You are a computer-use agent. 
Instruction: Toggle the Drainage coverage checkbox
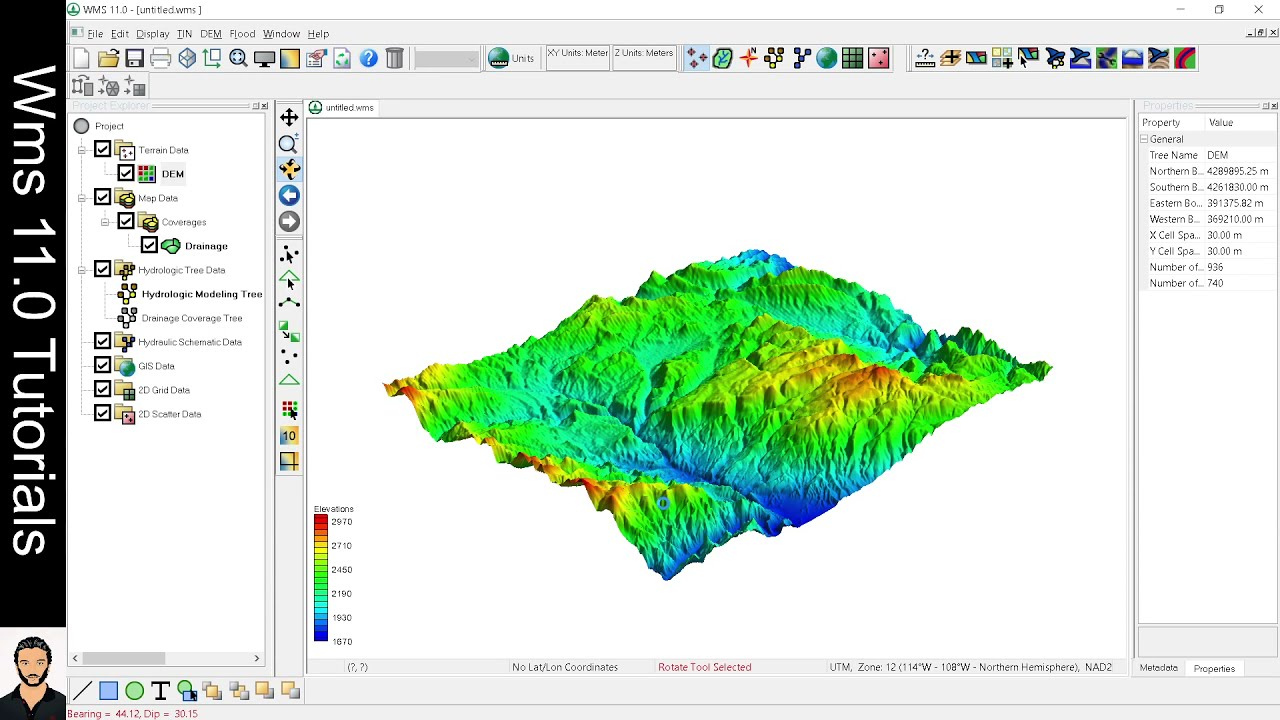coord(149,246)
